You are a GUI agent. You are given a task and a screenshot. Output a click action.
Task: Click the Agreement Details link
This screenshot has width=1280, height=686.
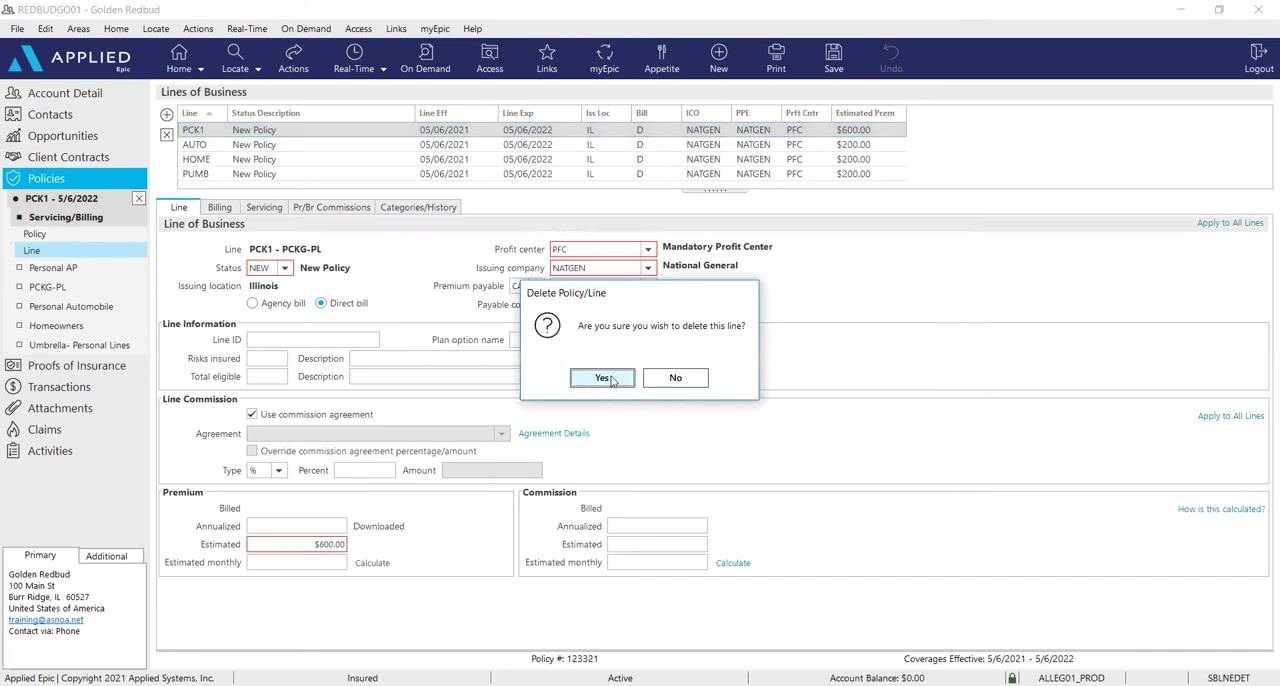[x=554, y=434]
